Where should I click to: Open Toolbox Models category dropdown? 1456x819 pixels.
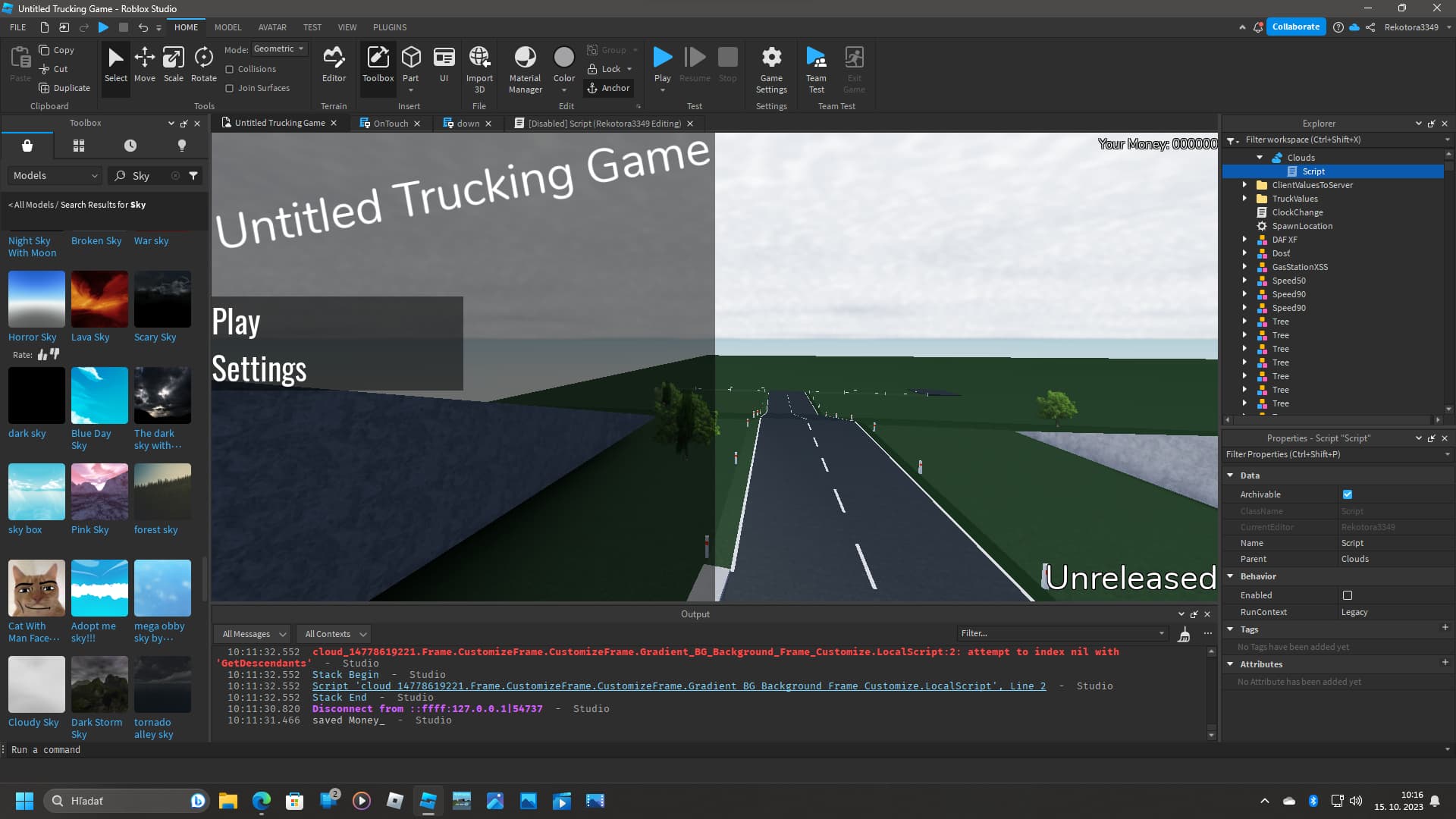pyautogui.click(x=55, y=175)
